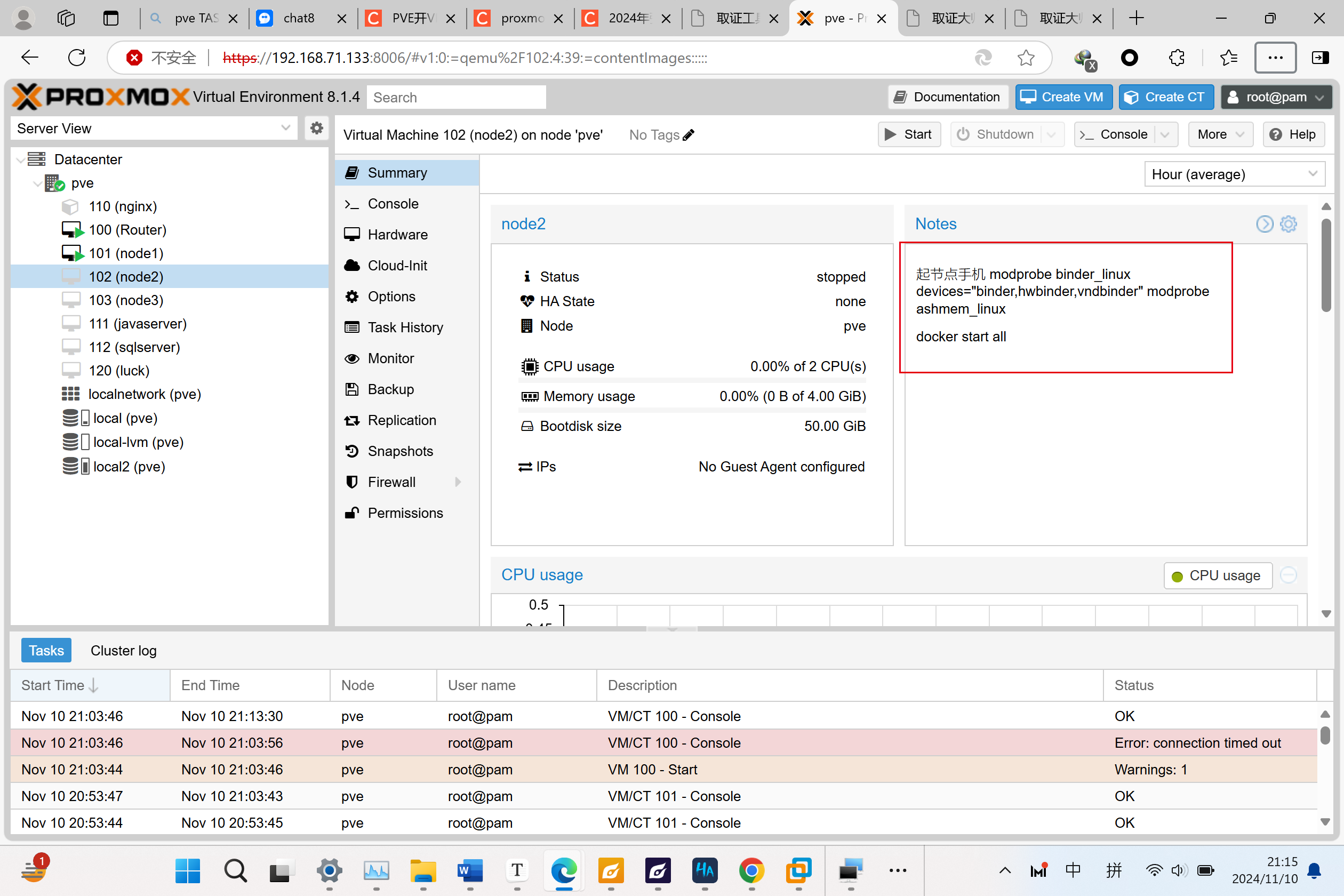Click Create VM button
Viewport: 1344px width, 896px height.
[1063, 97]
